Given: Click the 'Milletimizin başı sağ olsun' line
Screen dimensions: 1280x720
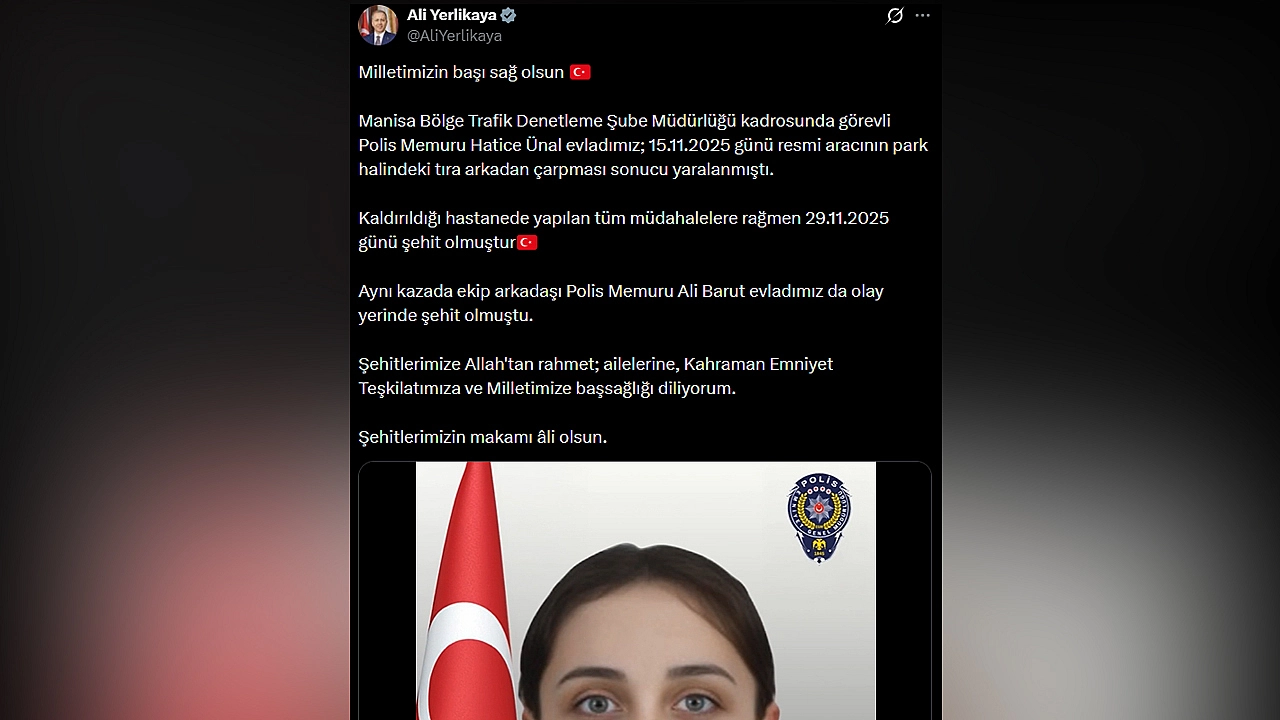Looking at the screenshot, I should 462,72.
